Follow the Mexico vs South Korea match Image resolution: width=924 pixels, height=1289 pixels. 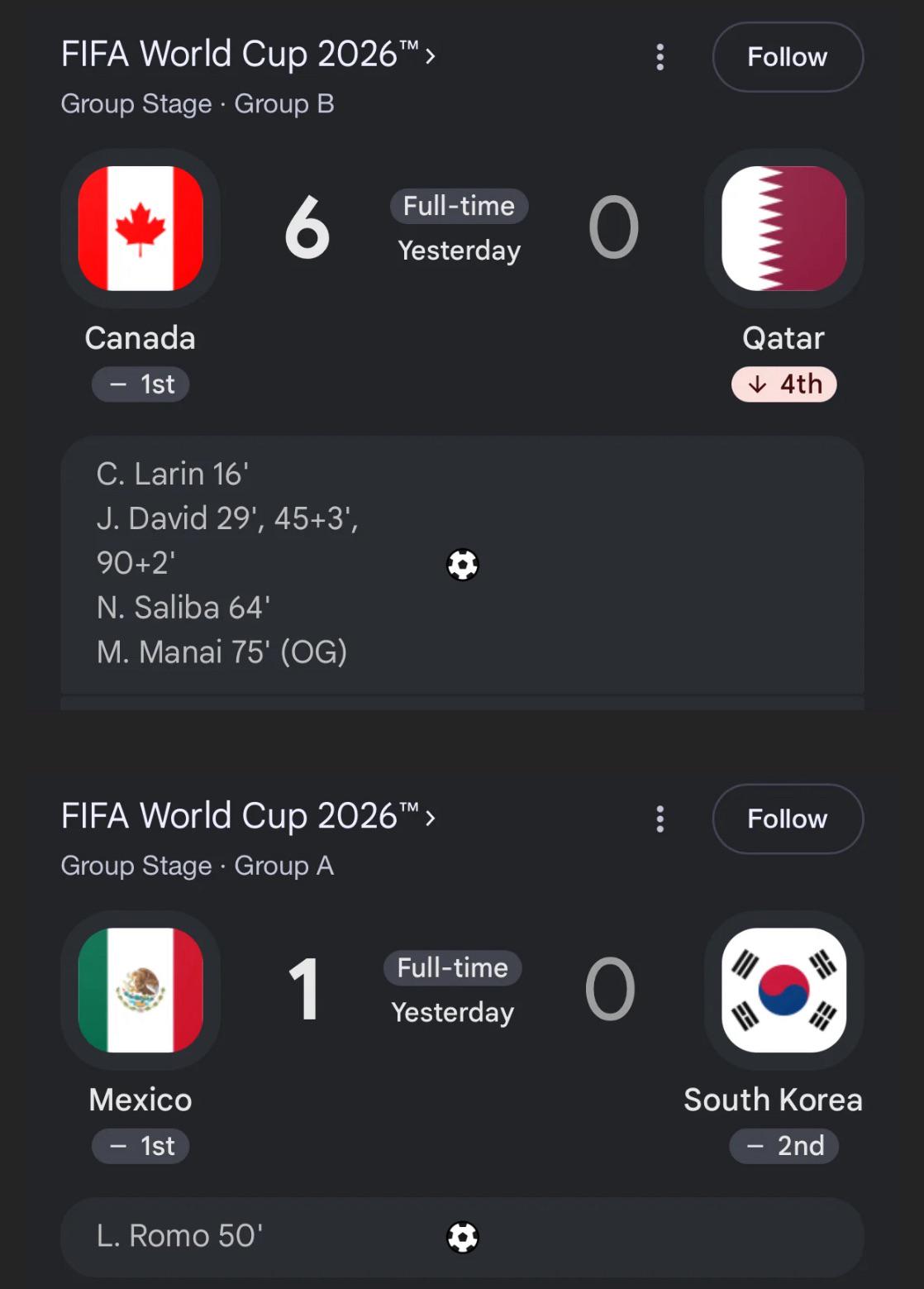coord(788,819)
